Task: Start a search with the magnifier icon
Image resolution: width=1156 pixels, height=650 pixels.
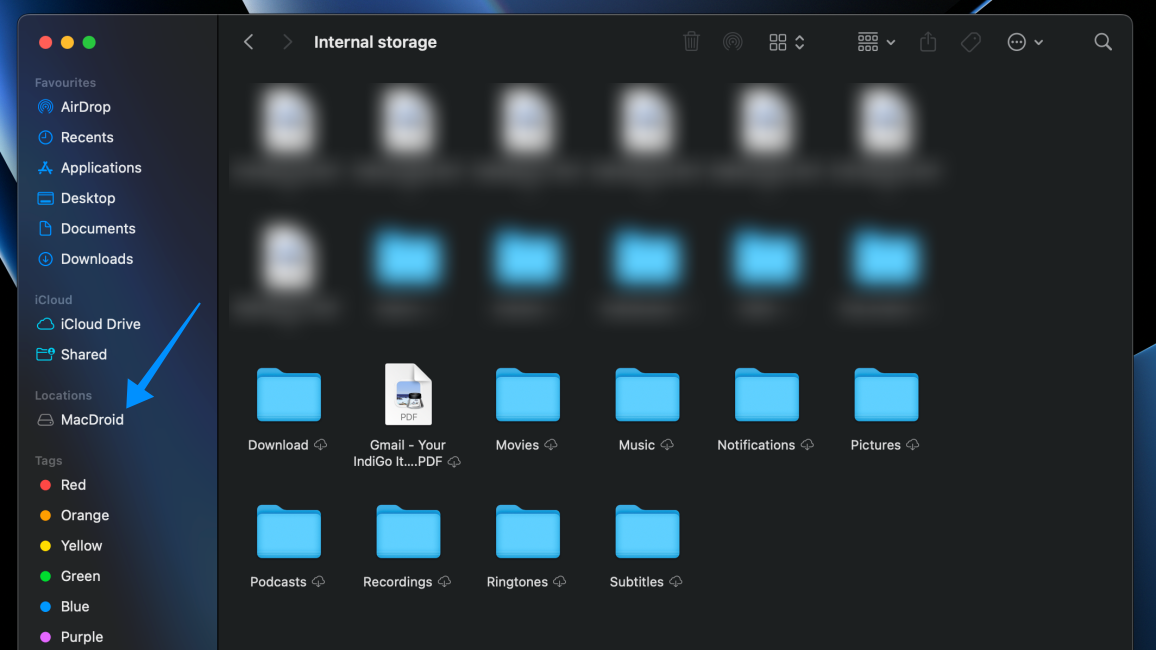Action: 1103,42
